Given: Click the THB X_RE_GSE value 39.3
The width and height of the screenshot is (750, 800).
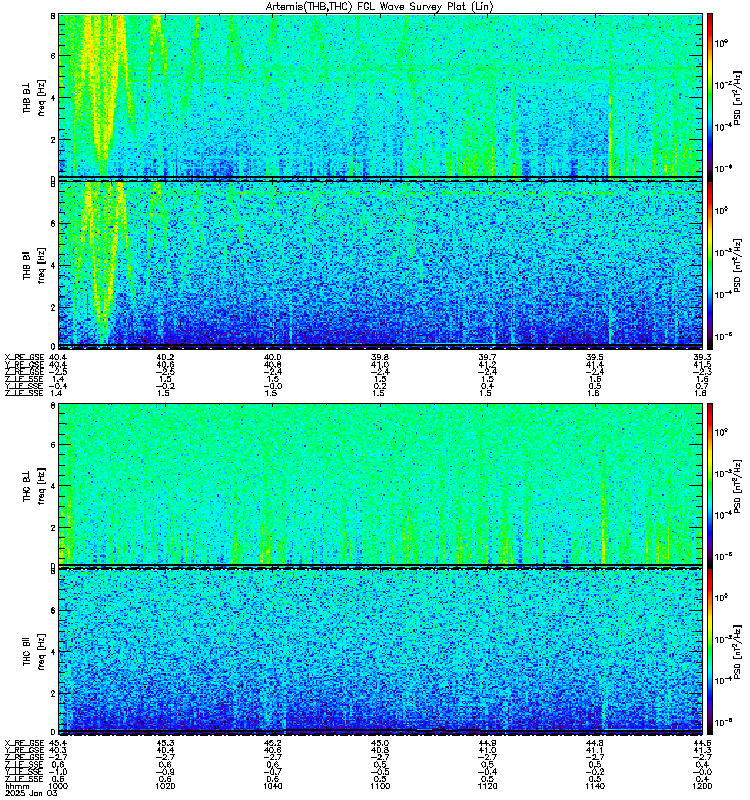Looking at the screenshot, I should [x=702, y=358].
